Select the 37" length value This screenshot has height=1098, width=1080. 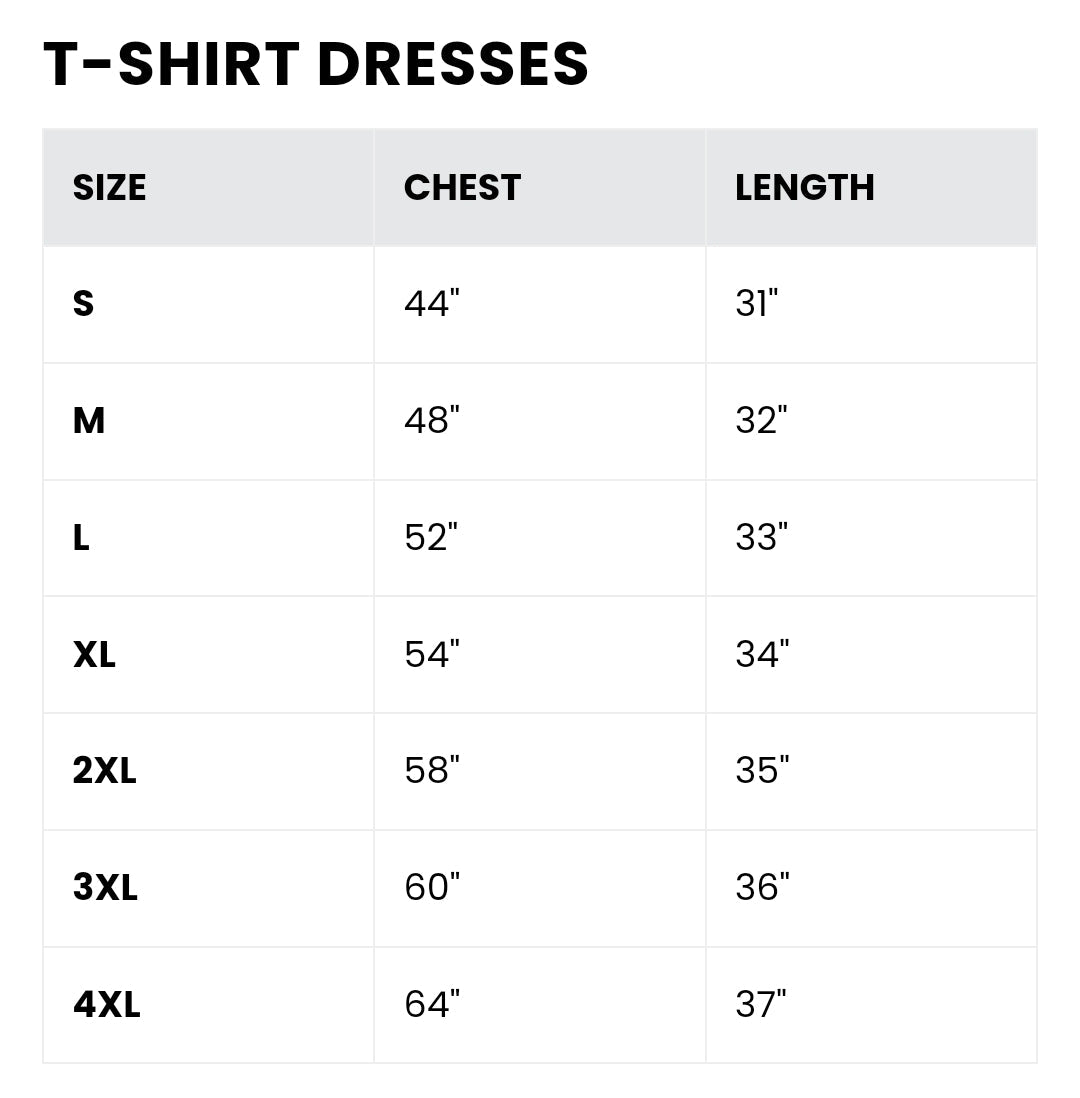pyautogui.click(x=761, y=1004)
